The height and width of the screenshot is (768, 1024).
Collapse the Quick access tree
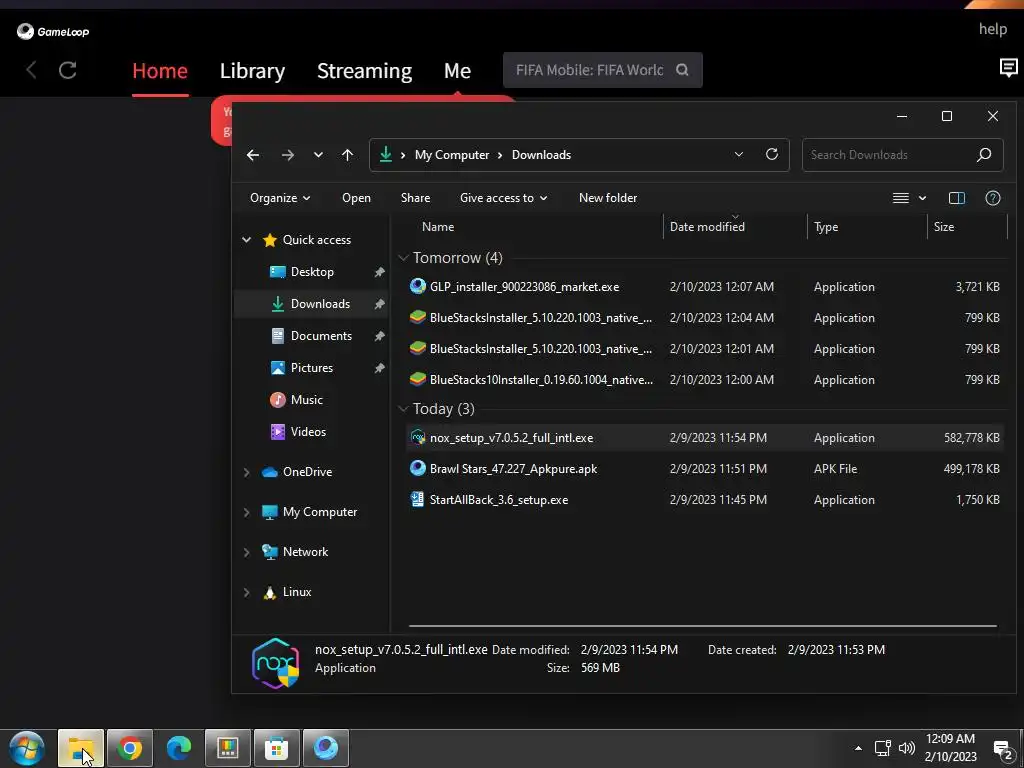[246, 240]
